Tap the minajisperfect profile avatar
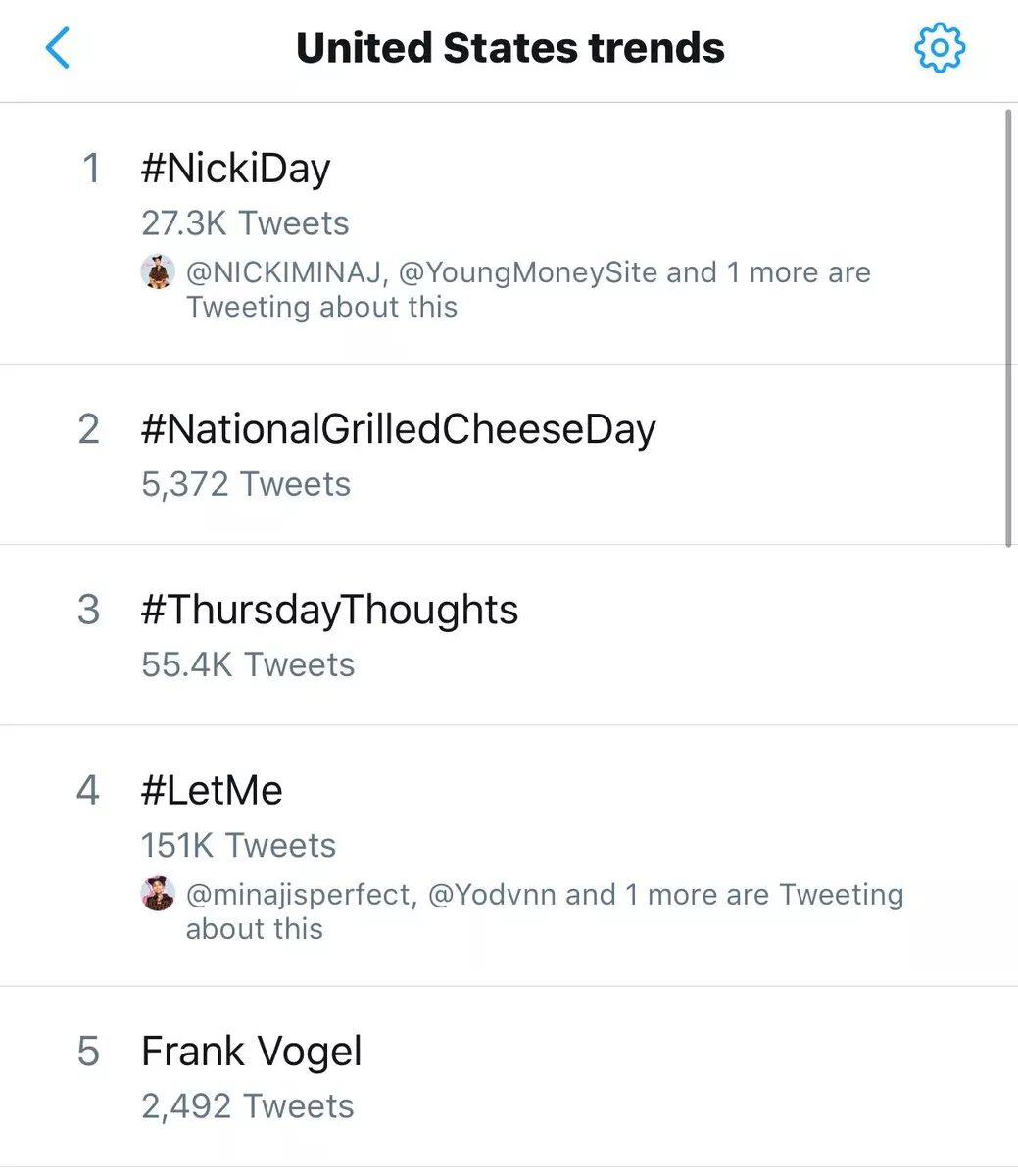The height and width of the screenshot is (1176, 1018). pyautogui.click(x=158, y=894)
